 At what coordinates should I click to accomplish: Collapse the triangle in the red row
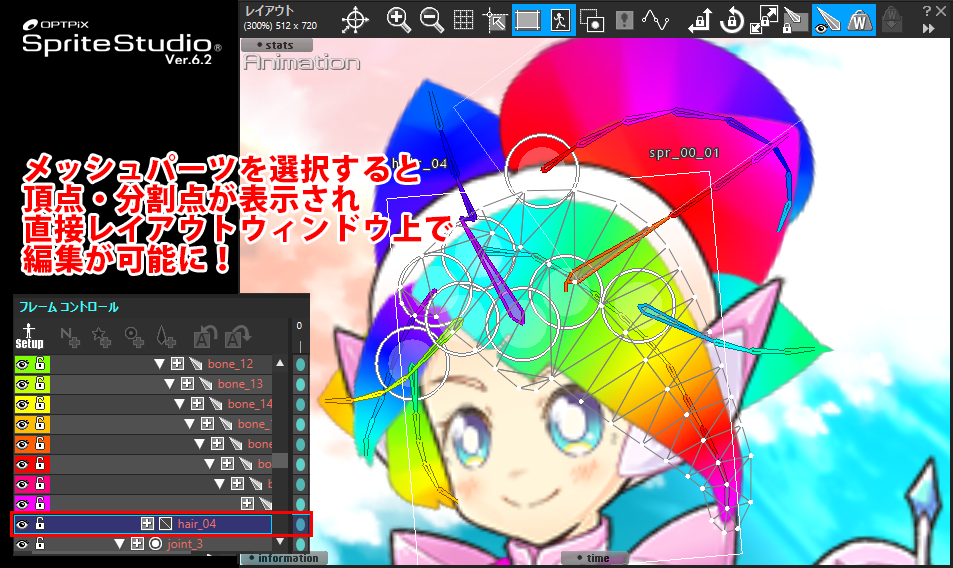tap(210, 464)
